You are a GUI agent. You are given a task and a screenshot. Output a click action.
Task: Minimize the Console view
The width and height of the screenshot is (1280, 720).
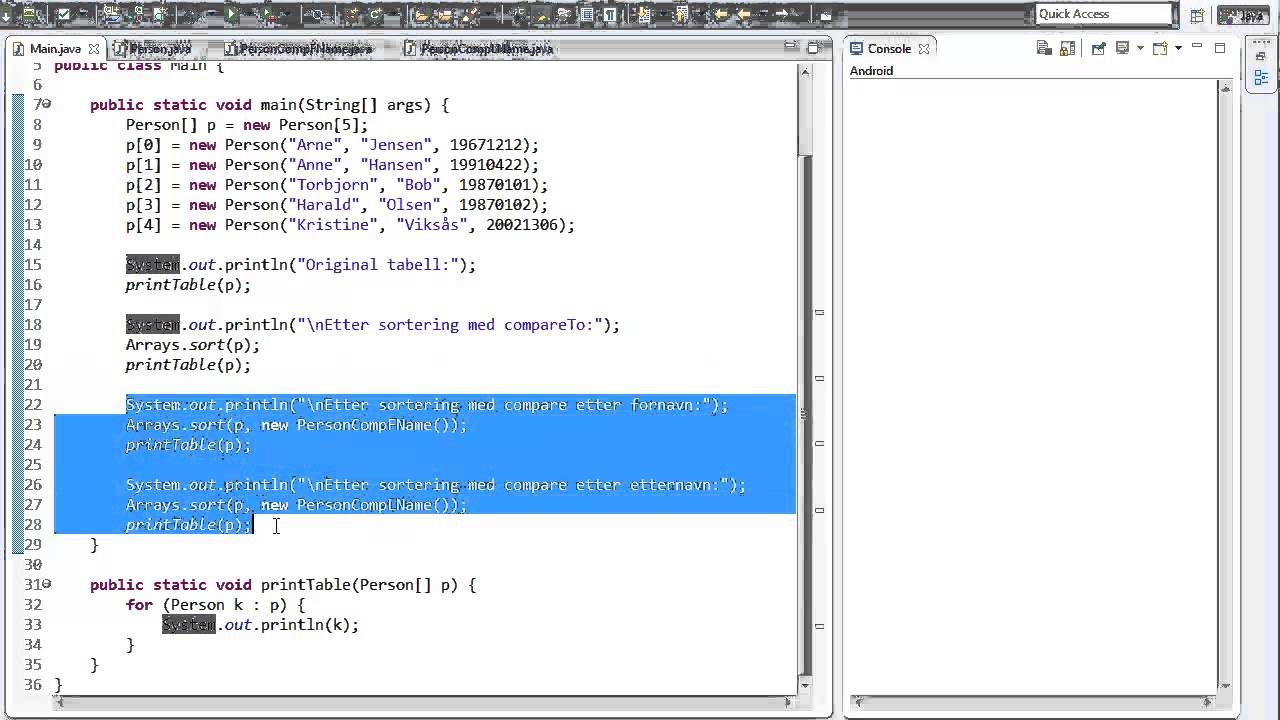pyautogui.click(x=1197, y=47)
